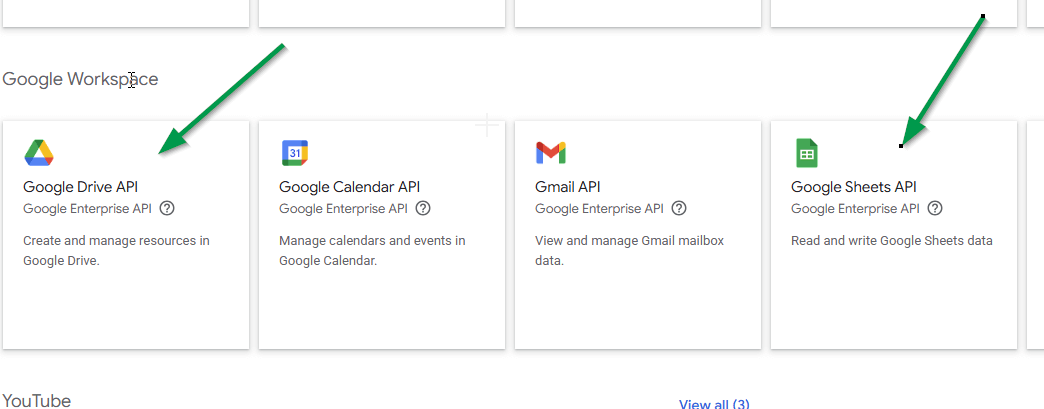The image size is (1044, 409).
Task: Click the Google Drive triangle logo icon
Action: (39, 153)
